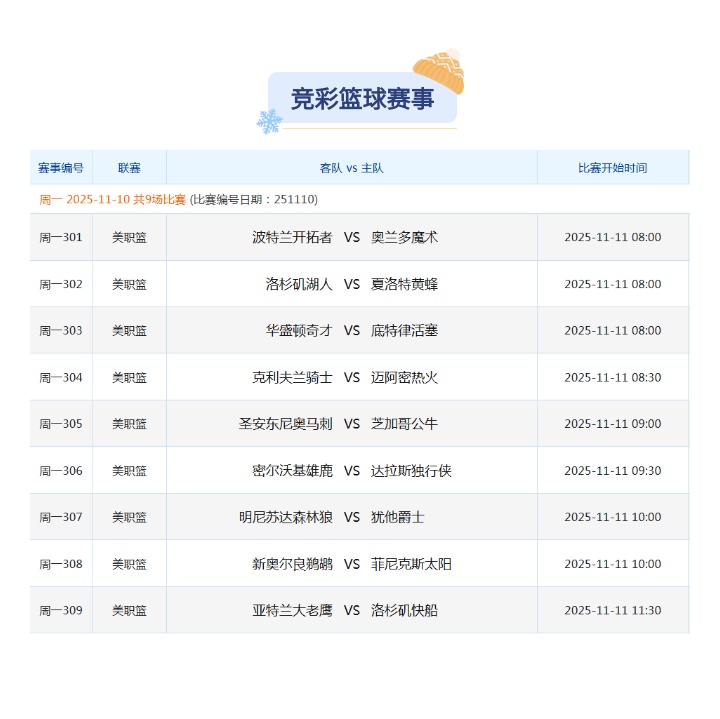Select match number 周一307
The height and width of the screenshot is (719, 720).
61,518
